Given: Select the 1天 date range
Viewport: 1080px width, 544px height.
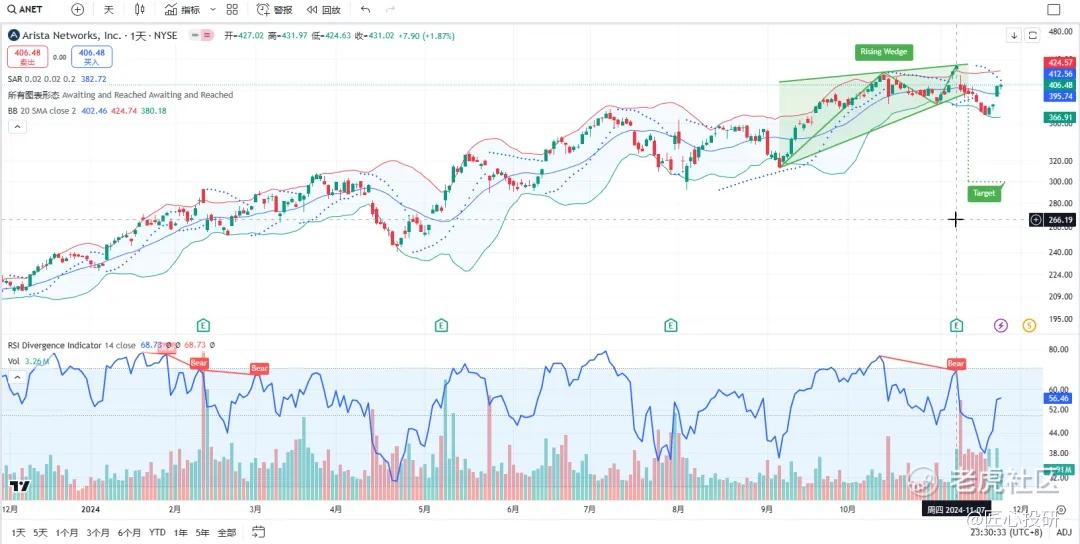Looking at the screenshot, I should 18,532.
